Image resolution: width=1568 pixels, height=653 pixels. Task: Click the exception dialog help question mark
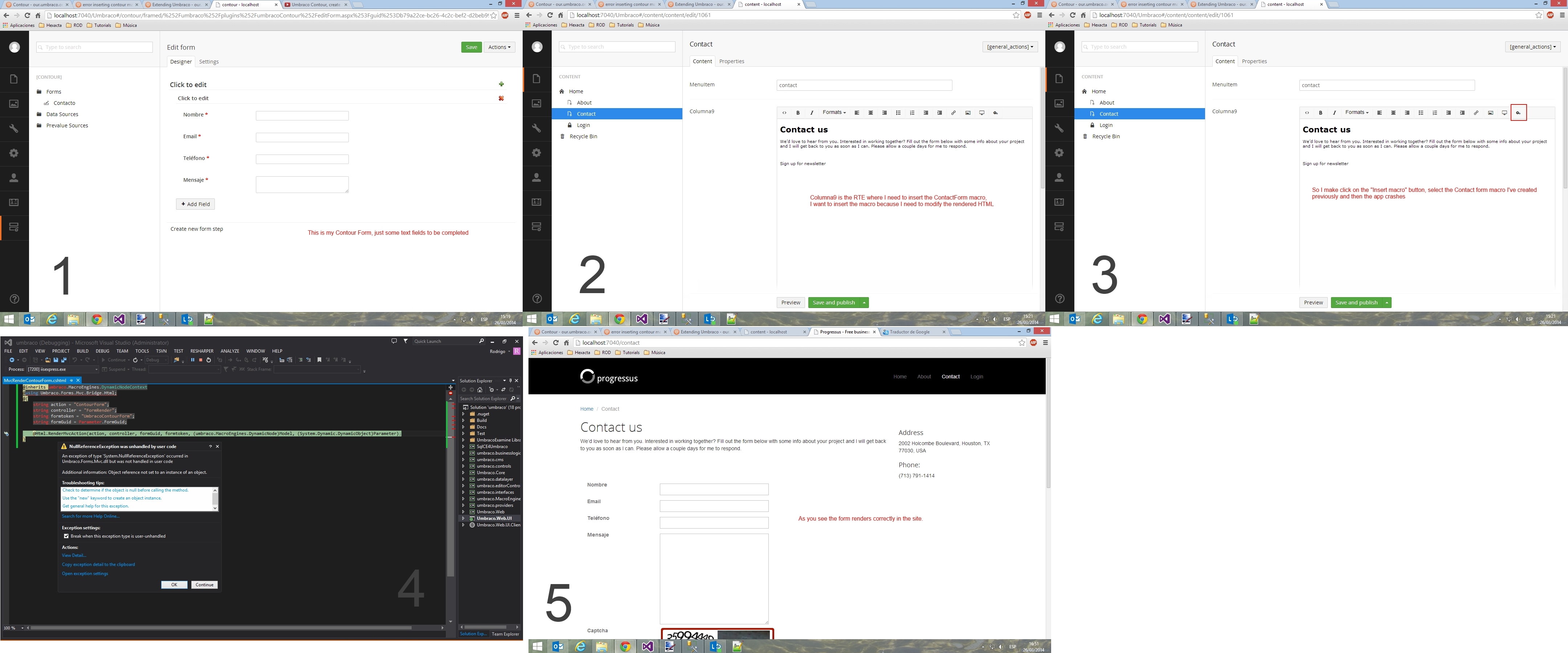click(x=211, y=446)
